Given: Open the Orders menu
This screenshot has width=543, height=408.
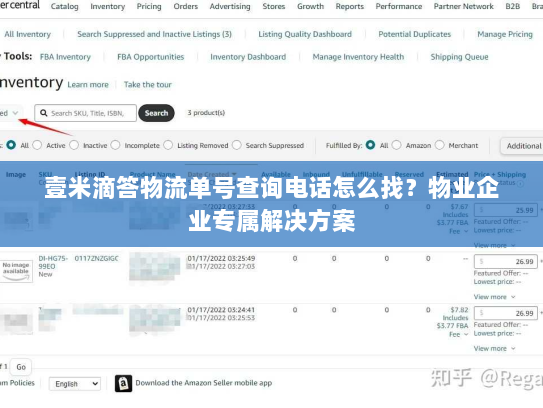Looking at the screenshot, I should coord(186,7).
